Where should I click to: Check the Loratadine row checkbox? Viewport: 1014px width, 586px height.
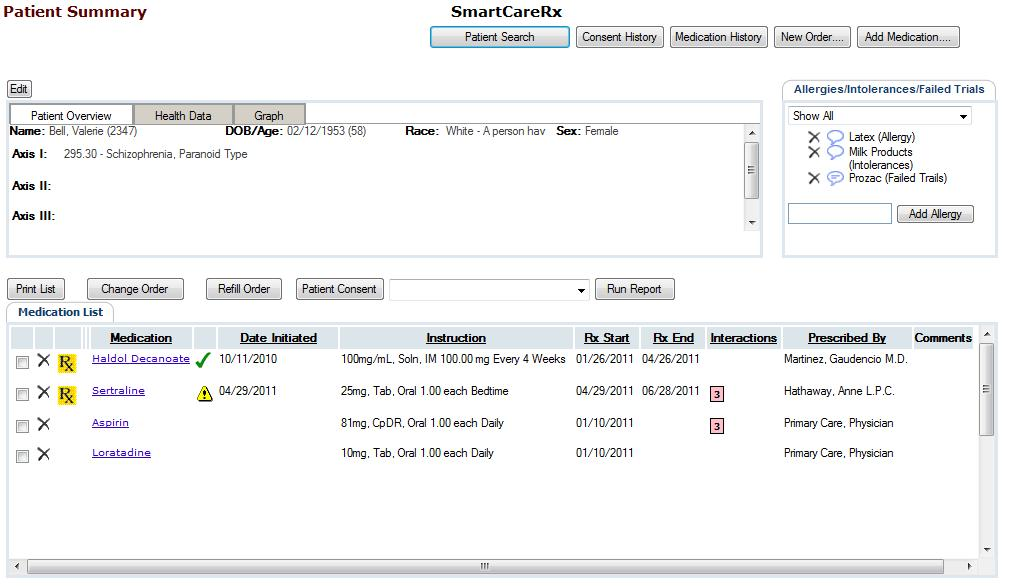23,456
